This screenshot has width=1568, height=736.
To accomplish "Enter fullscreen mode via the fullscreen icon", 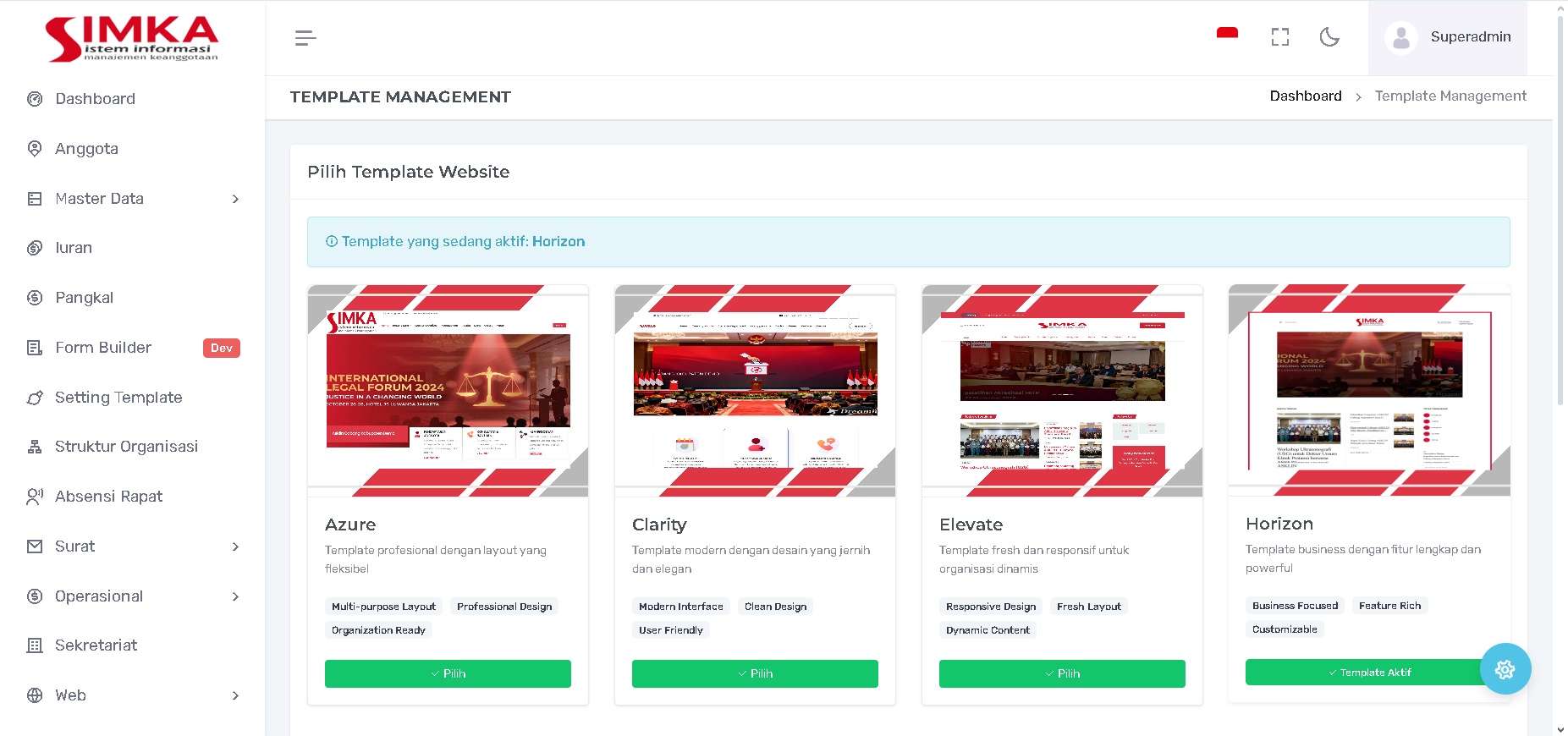I will (x=1279, y=37).
